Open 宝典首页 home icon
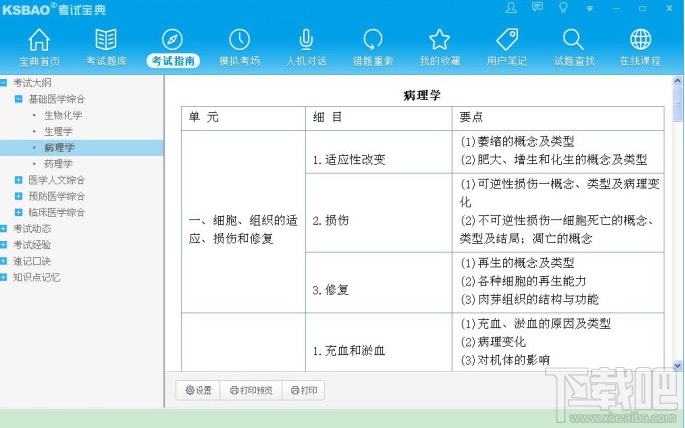The height and width of the screenshot is (428, 685). point(39,40)
